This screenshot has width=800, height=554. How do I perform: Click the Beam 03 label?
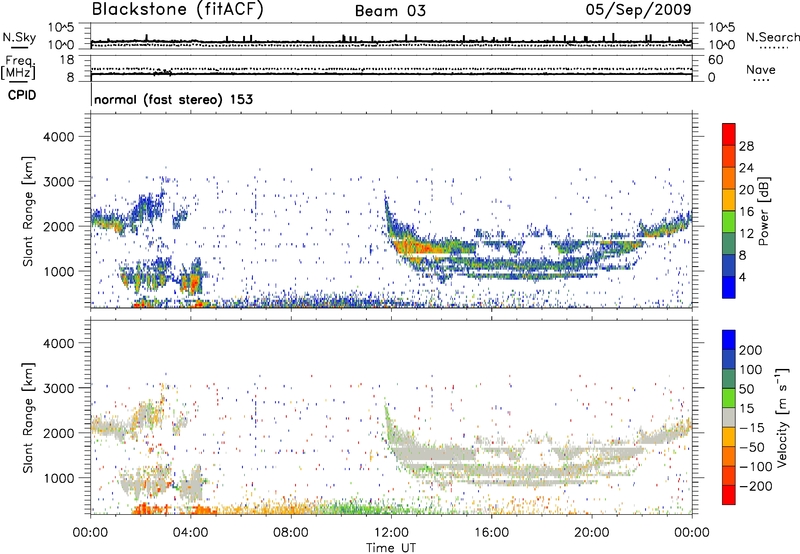click(390, 11)
